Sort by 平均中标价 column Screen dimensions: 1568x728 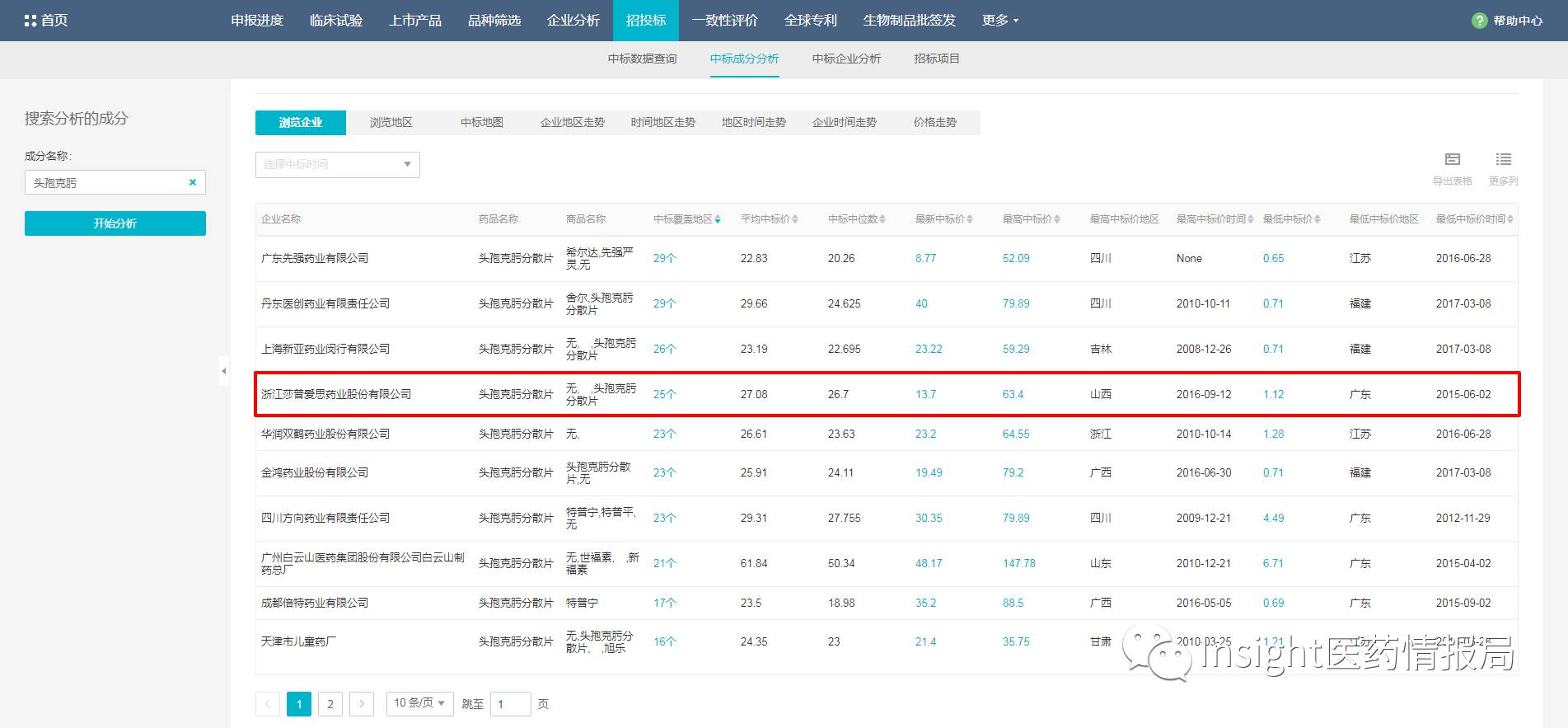[x=795, y=219]
